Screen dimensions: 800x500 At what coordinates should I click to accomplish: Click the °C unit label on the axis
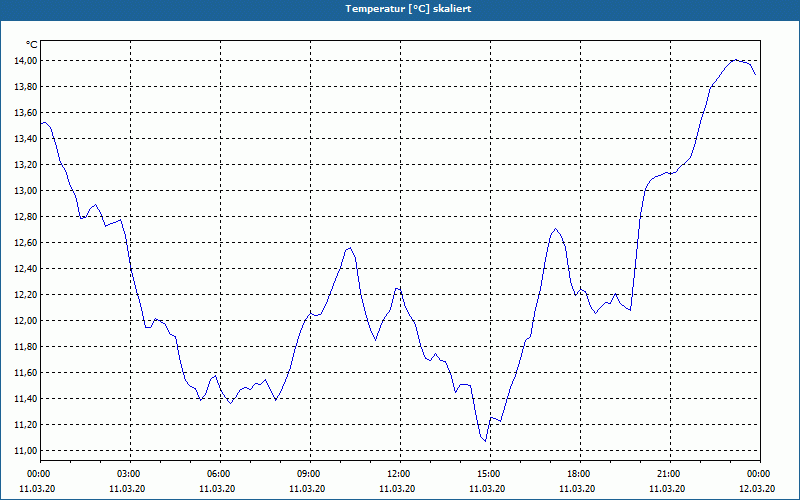click(32, 45)
